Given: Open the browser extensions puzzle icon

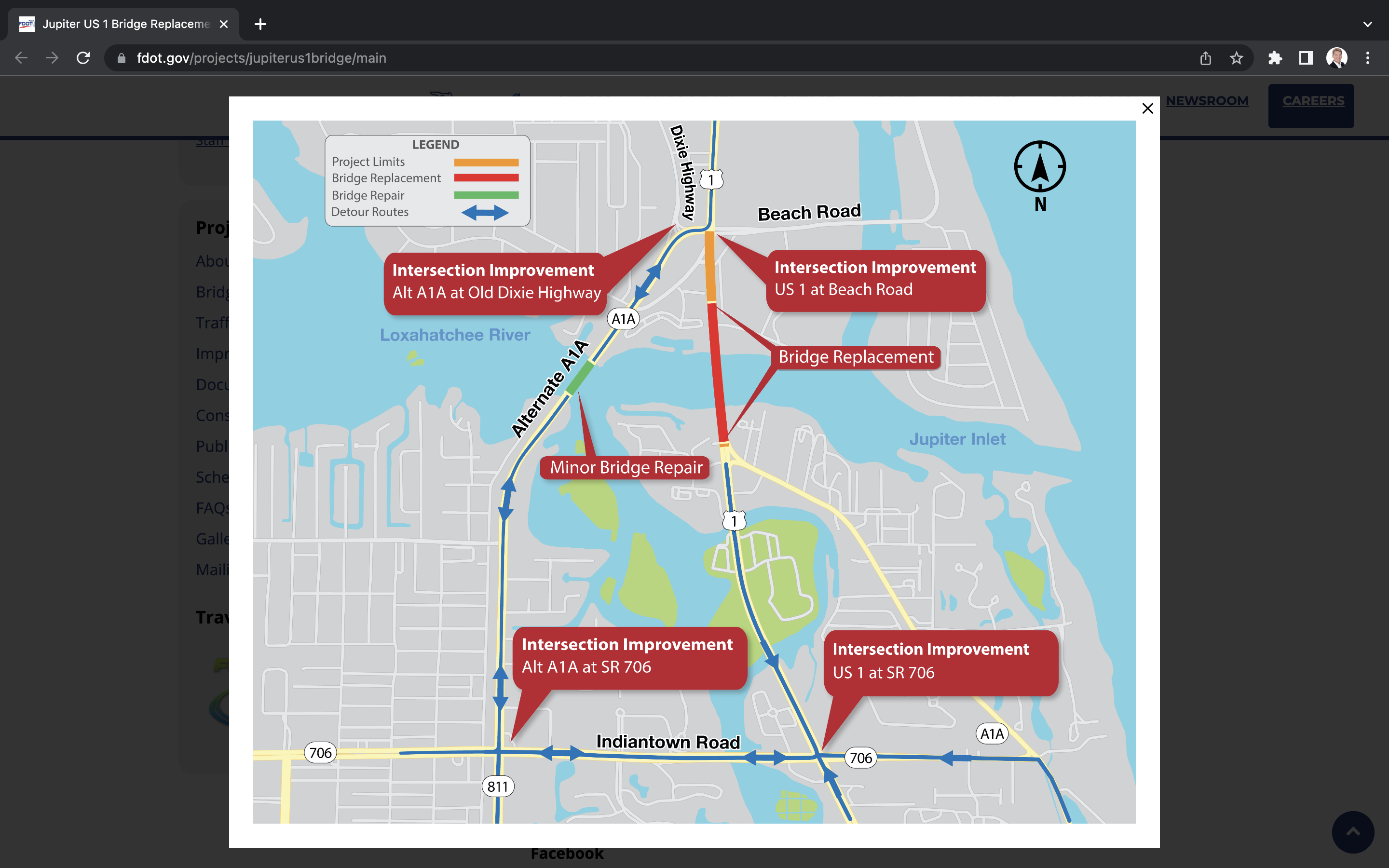Looking at the screenshot, I should (x=1275, y=58).
